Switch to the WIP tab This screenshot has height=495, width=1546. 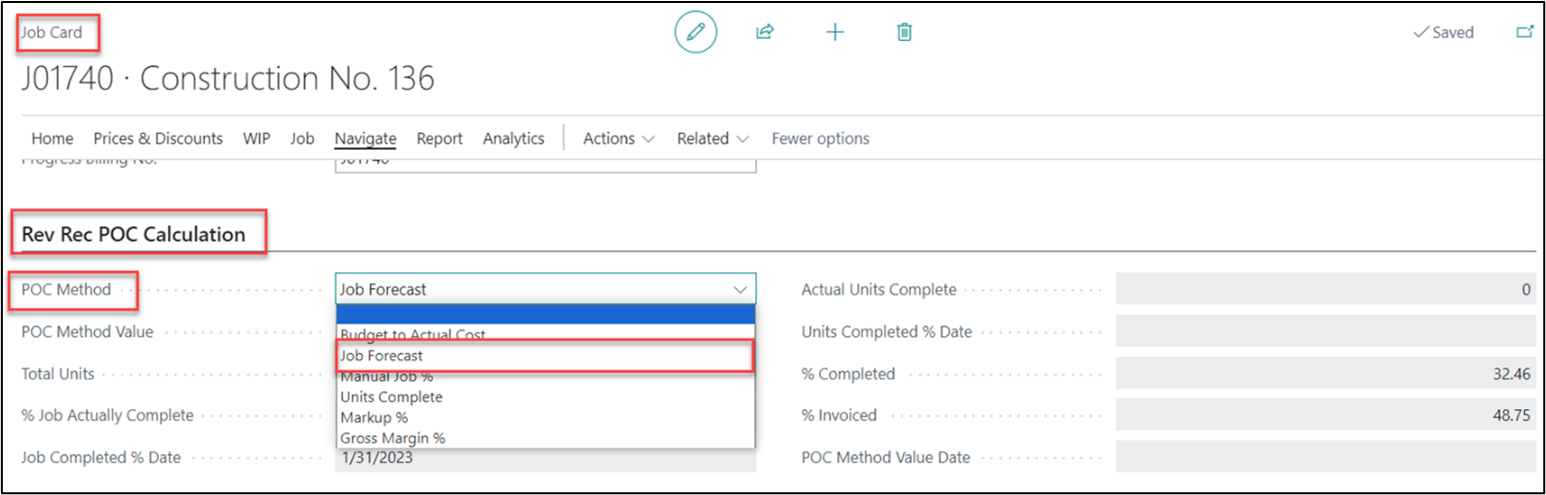tap(256, 139)
